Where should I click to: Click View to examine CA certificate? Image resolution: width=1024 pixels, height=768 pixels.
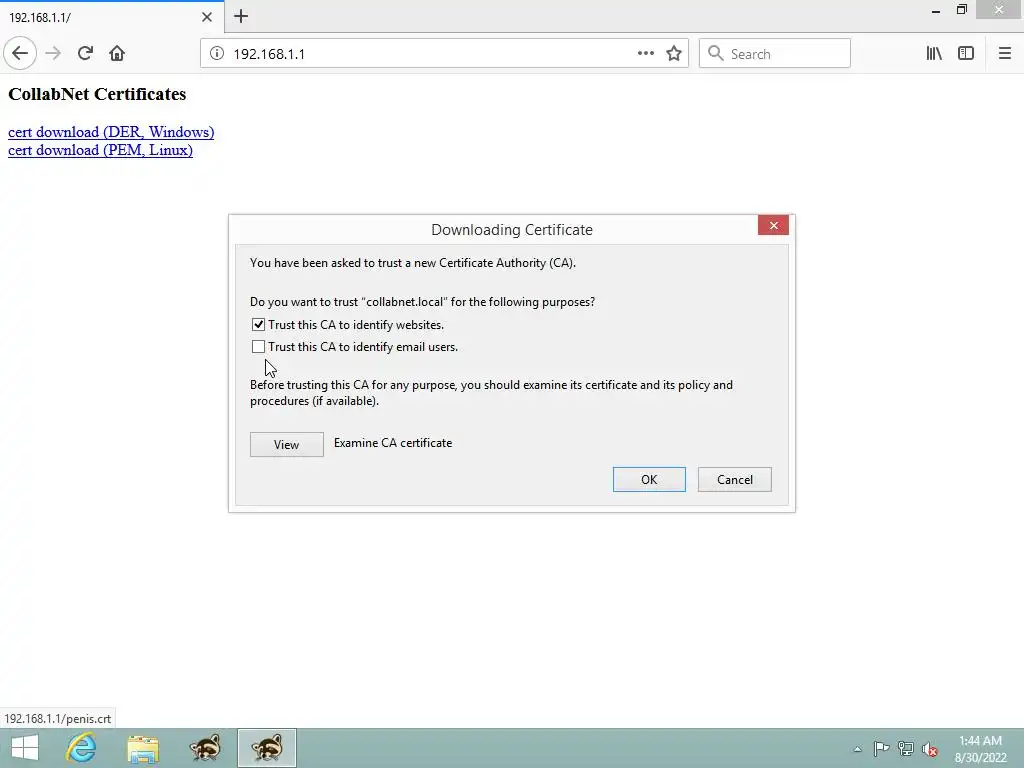click(287, 445)
